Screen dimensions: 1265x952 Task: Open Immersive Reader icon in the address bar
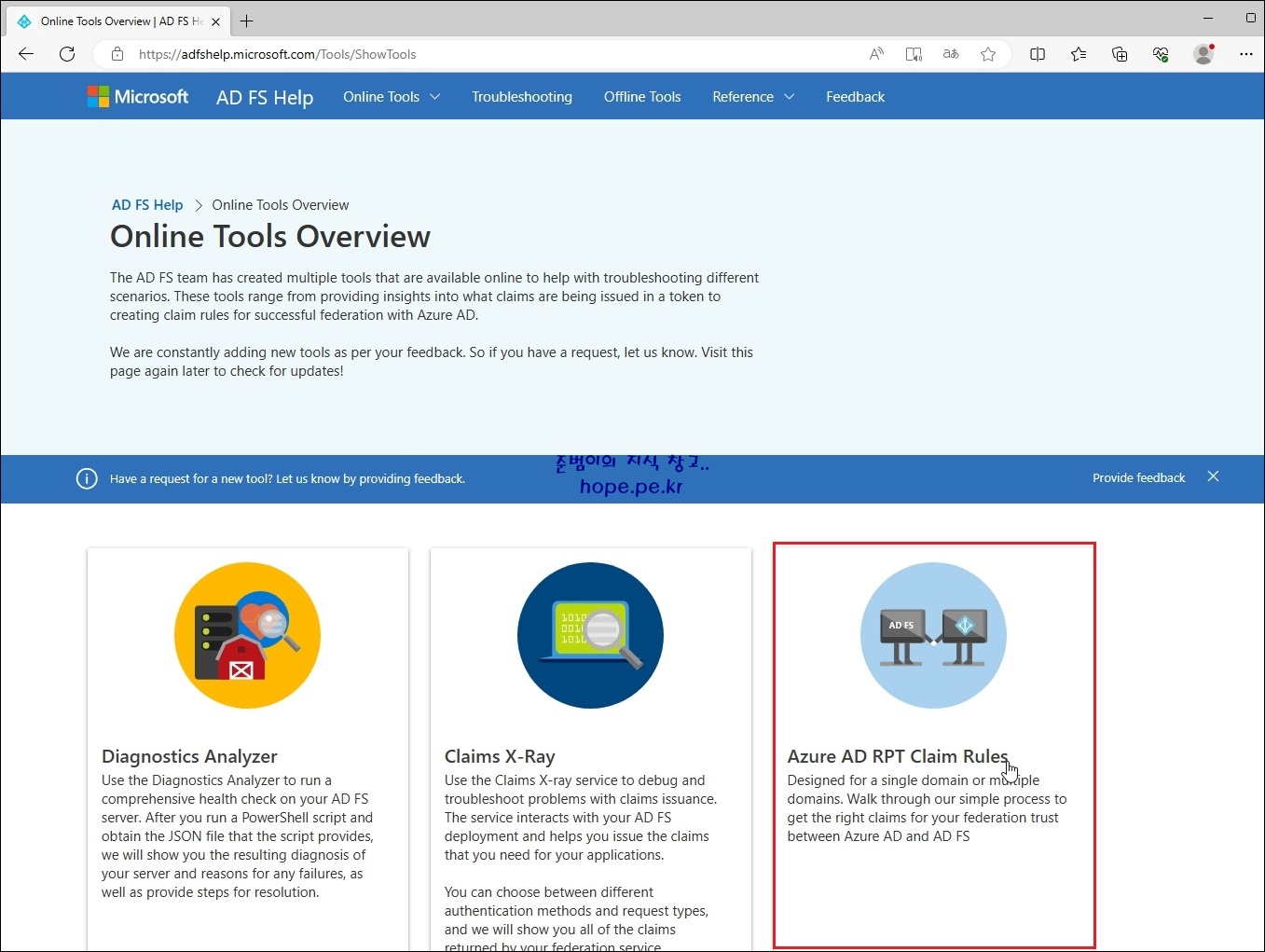914,54
